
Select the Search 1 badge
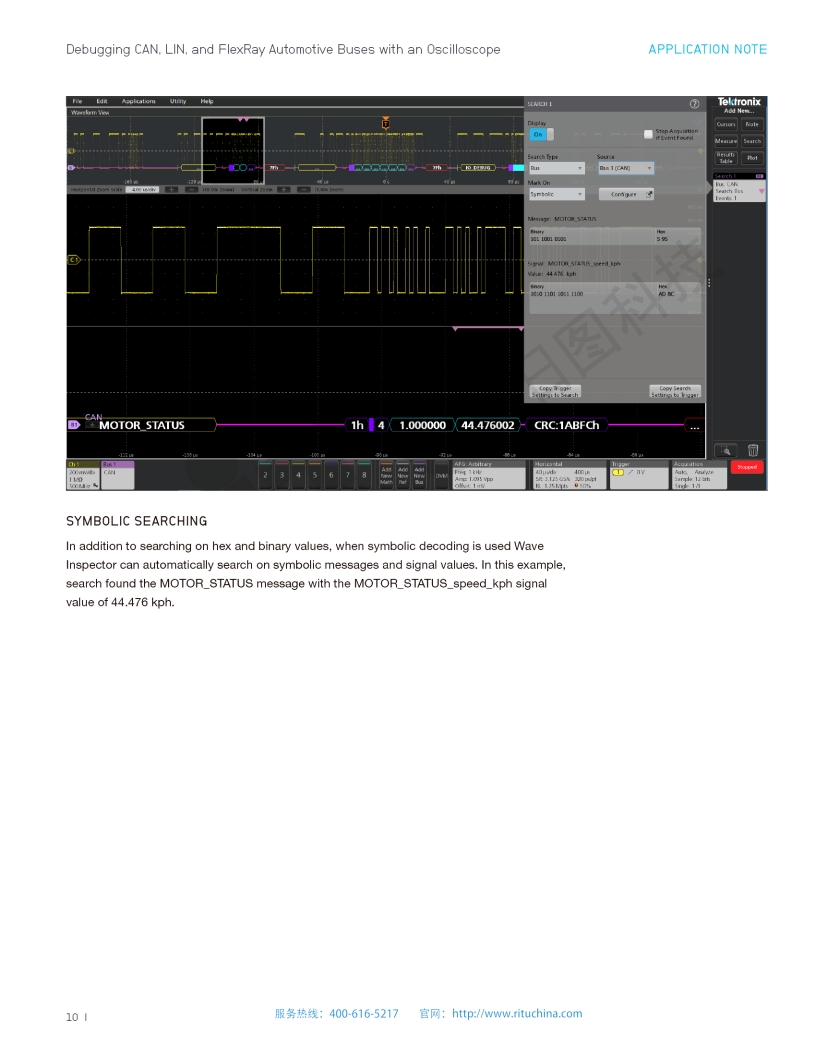point(739,185)
